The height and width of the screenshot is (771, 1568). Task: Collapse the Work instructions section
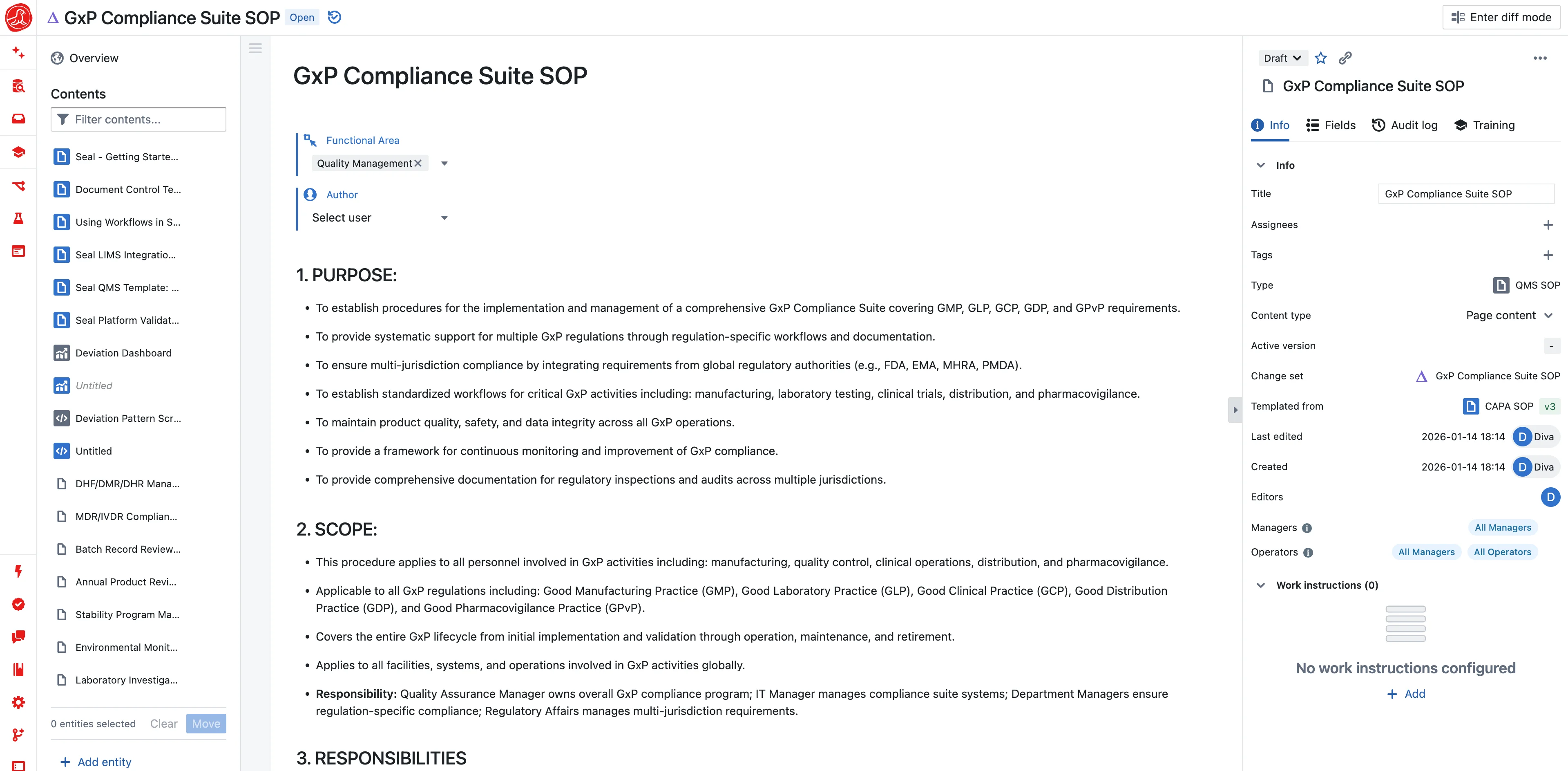[x=1261, y=585]
